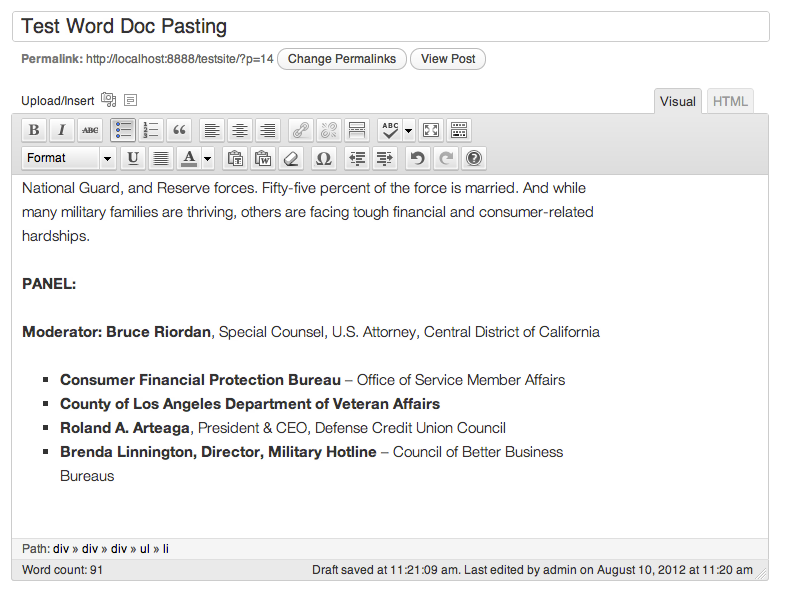Click the permalink URL text
This screenshot has width=787, height=595.
180,59
